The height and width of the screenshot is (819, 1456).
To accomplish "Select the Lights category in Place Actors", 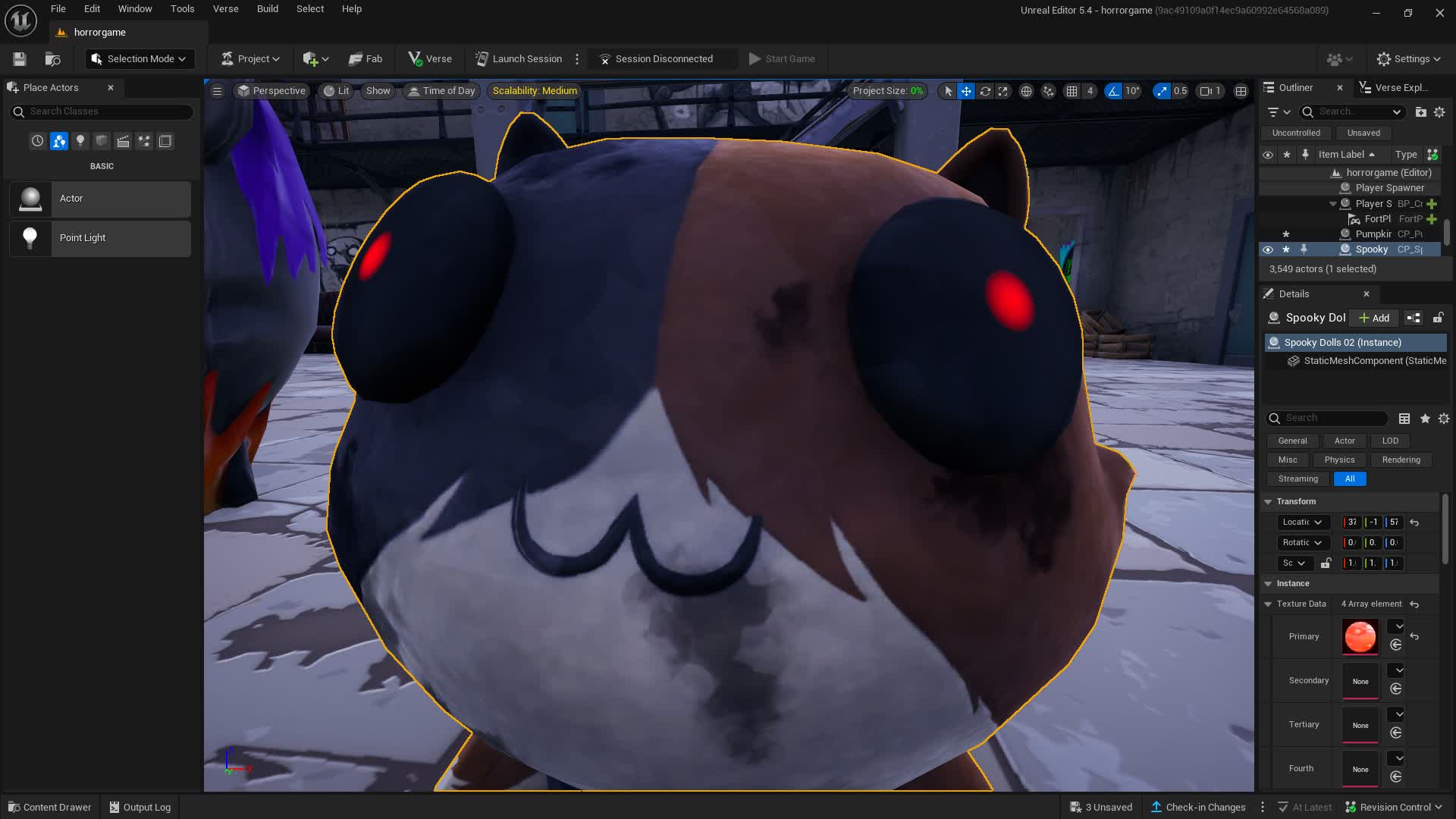I will pyautogui.click(x=80, y=141).
